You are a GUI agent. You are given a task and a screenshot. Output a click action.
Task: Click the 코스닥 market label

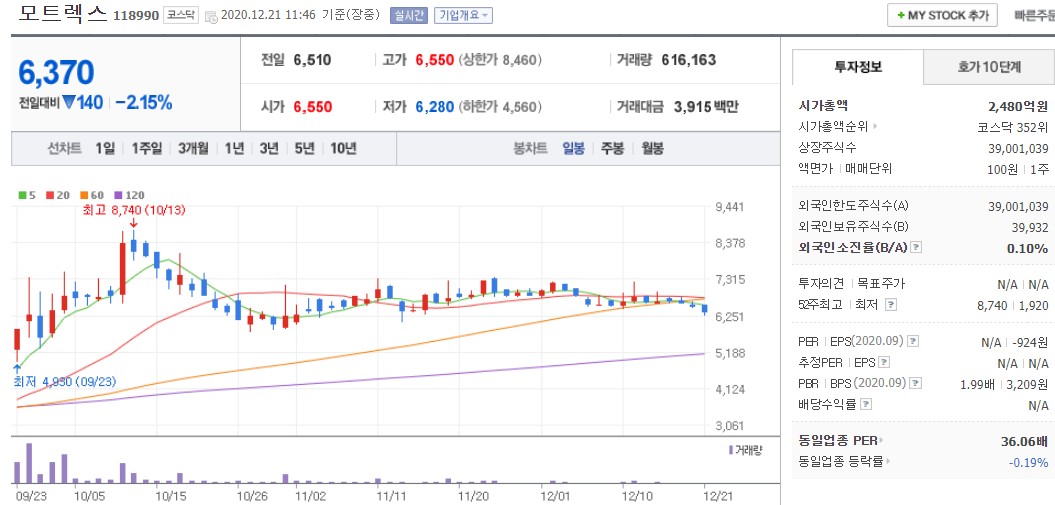[182, 15]
